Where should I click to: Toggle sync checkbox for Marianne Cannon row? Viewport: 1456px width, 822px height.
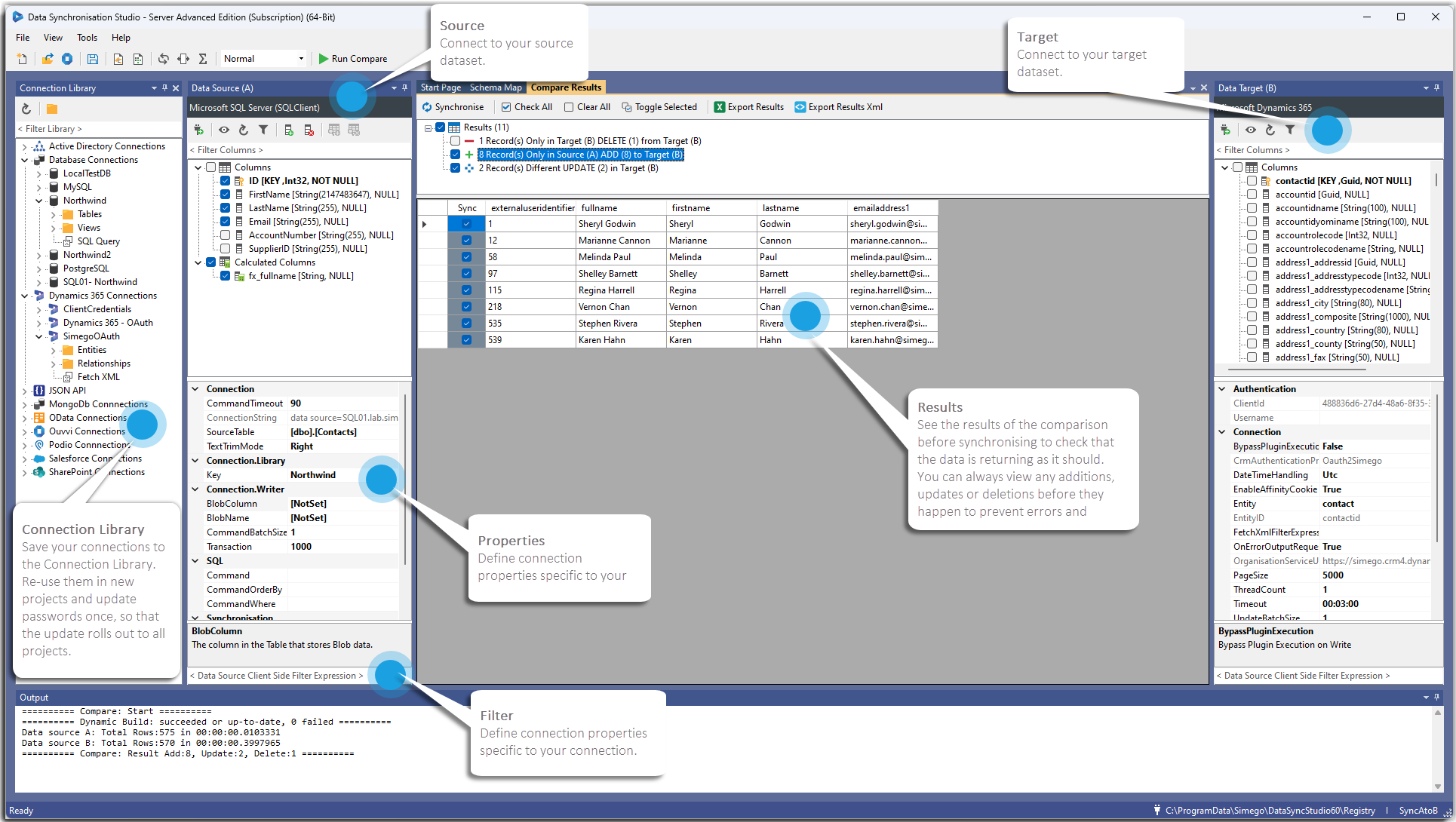point(465,241)
